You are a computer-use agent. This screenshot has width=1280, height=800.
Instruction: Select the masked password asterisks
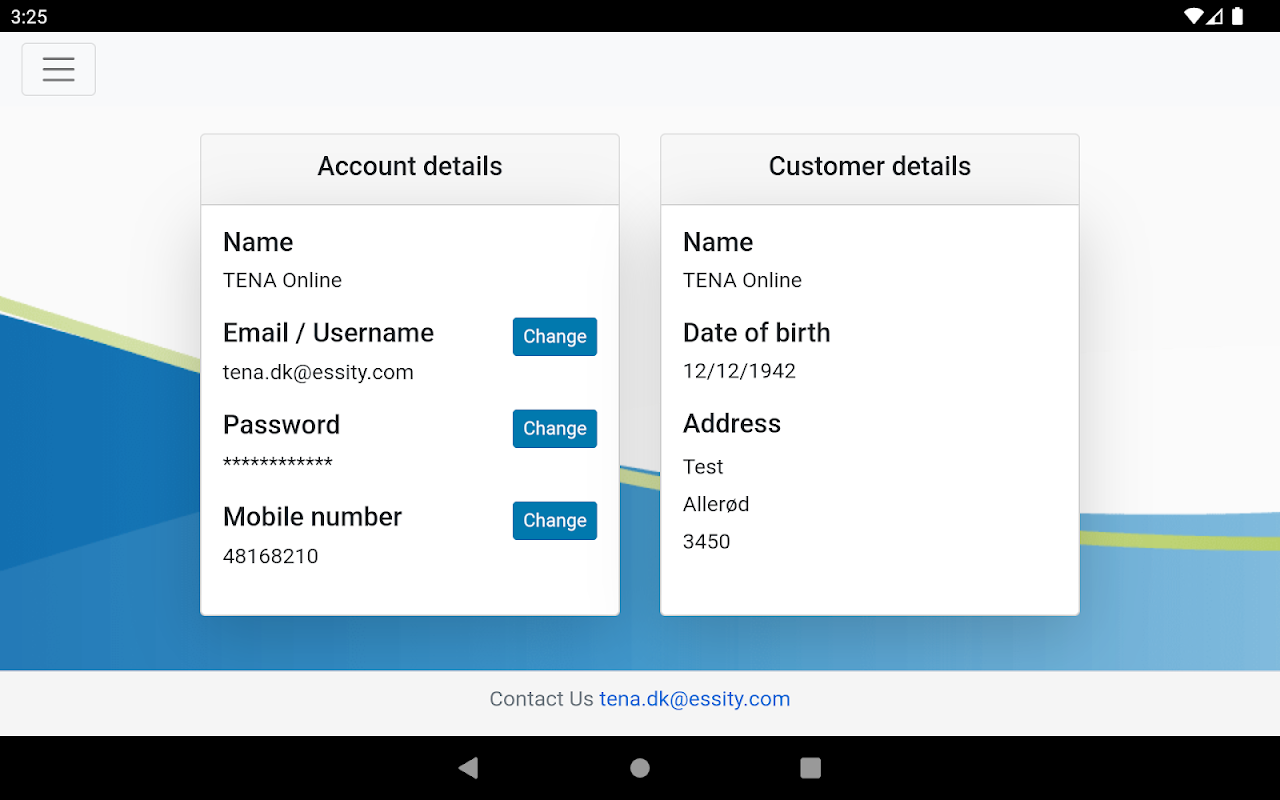[278, 463]
